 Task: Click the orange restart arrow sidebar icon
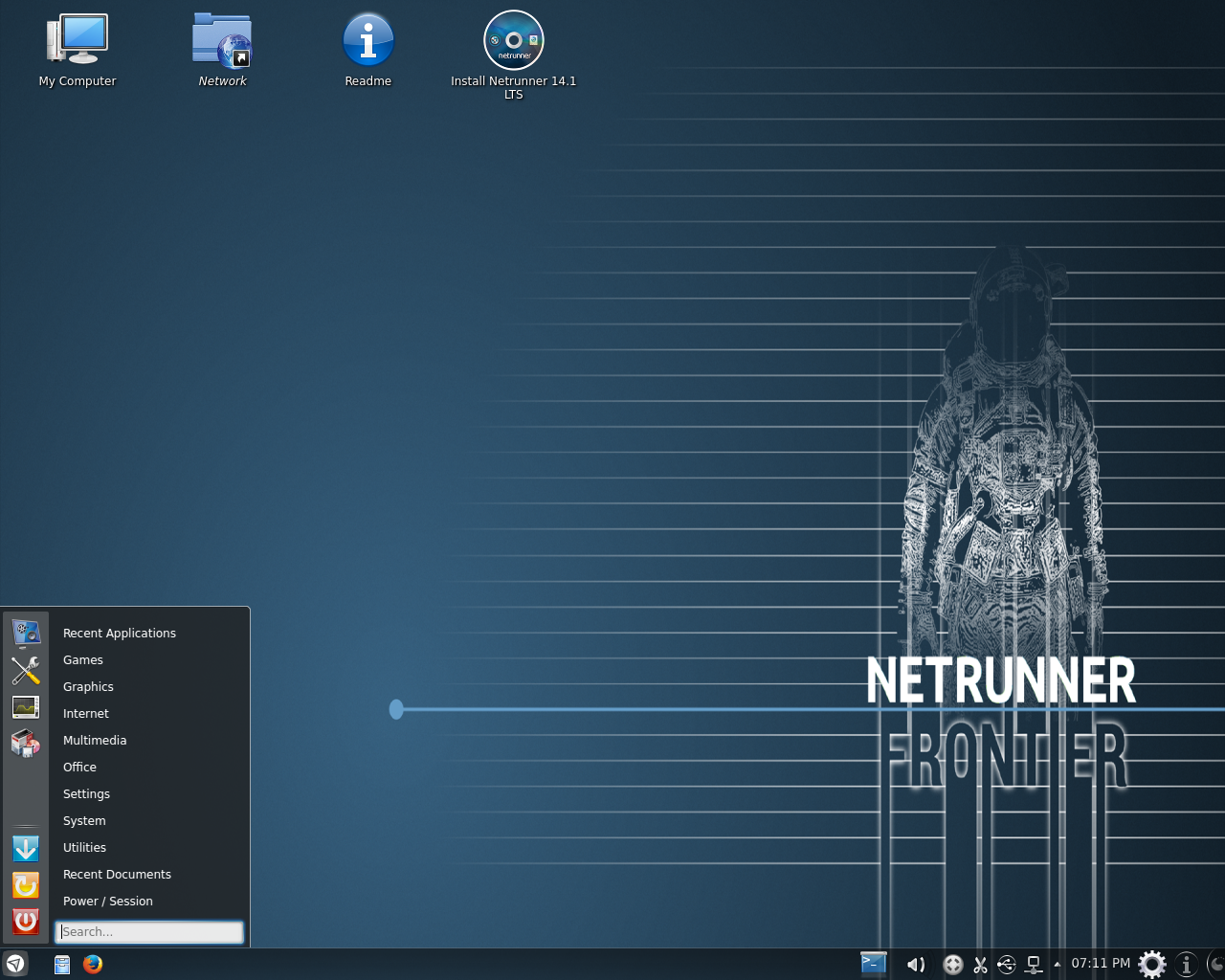(26, 885)
